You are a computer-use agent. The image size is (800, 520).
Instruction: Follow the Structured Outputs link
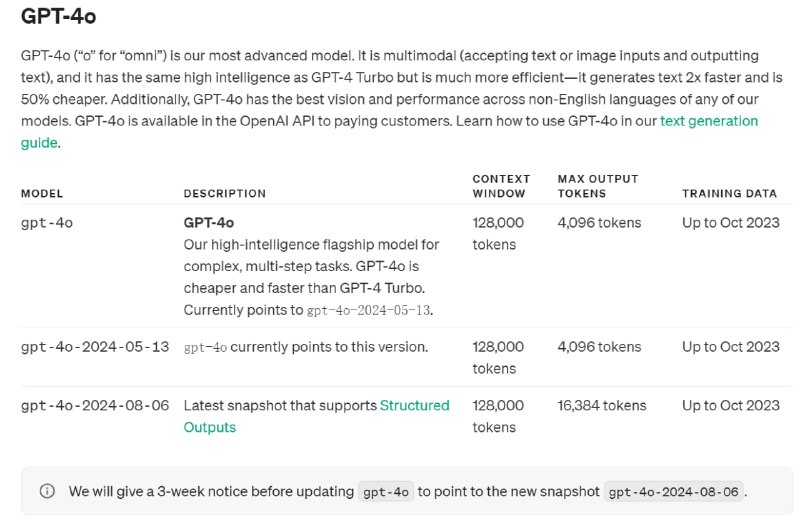414,406
